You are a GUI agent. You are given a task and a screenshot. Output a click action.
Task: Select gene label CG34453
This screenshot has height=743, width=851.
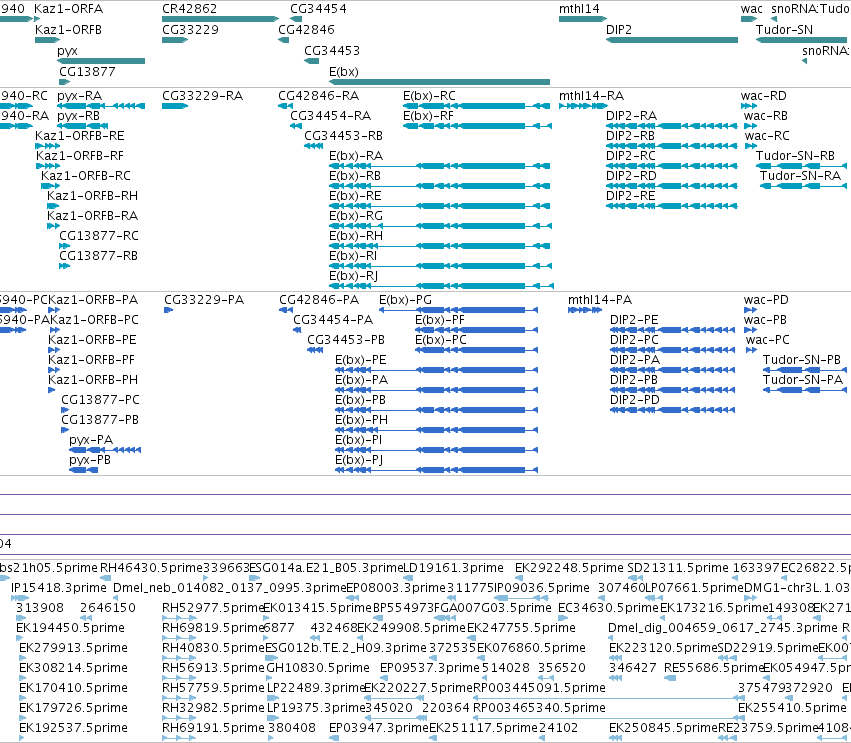click(332, 51)
